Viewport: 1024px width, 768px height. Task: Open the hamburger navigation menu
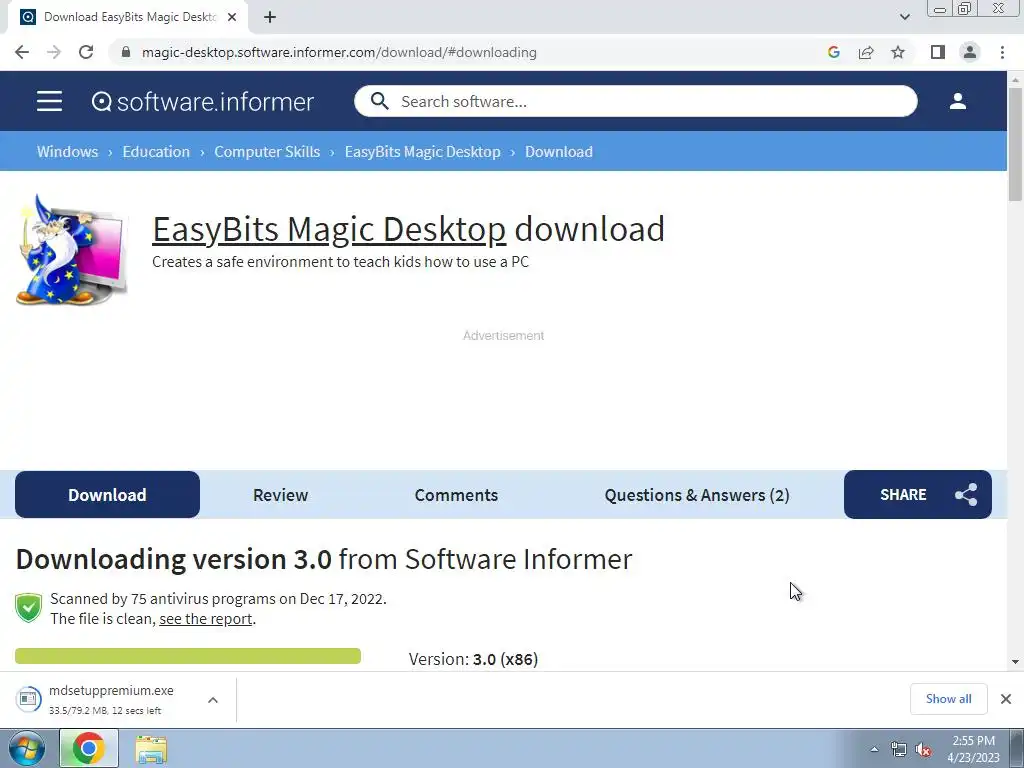49,101
